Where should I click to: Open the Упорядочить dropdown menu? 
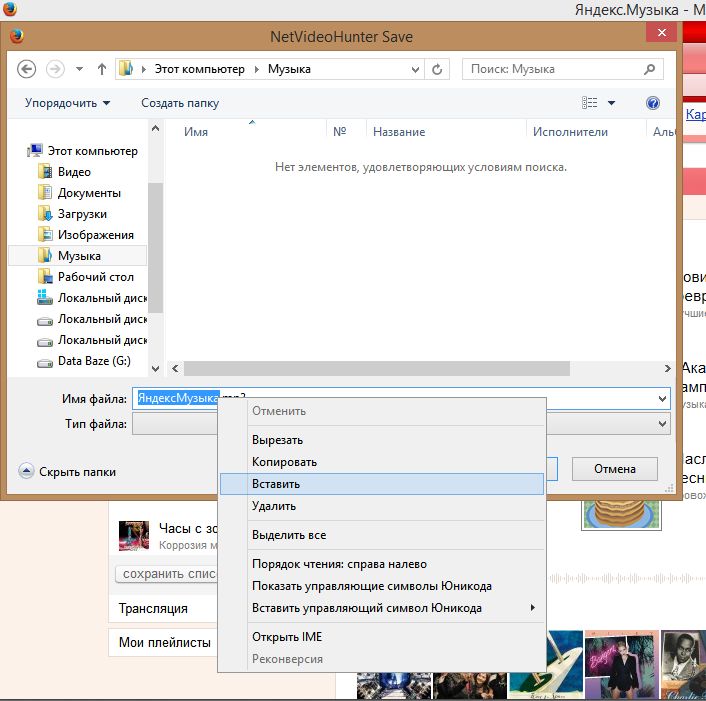pos(67,103)
